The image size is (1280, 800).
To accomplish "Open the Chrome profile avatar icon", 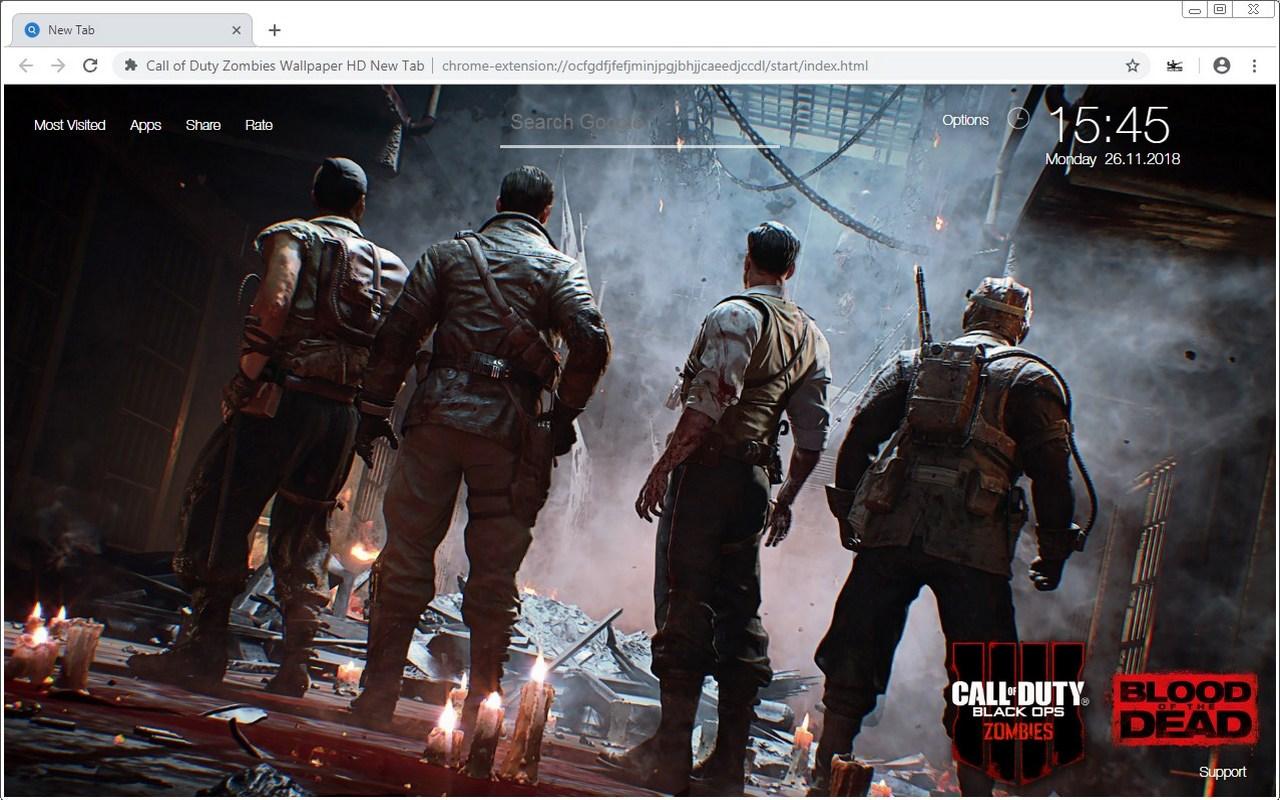I will coord(1221,66).
